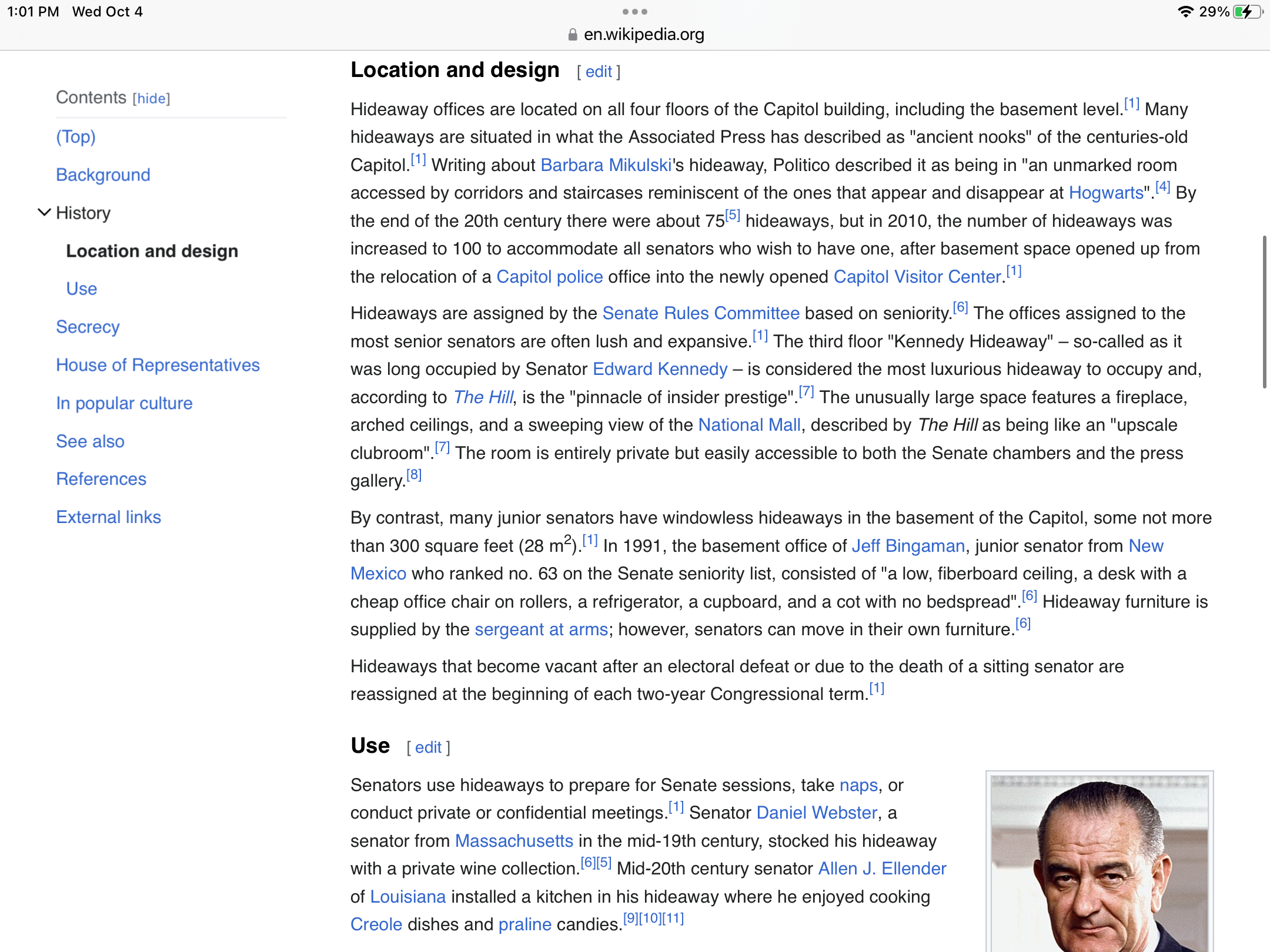Open Daniel Webster link
The height and width of the screenshot is (952, 1270).
click(x=817, y=813)
